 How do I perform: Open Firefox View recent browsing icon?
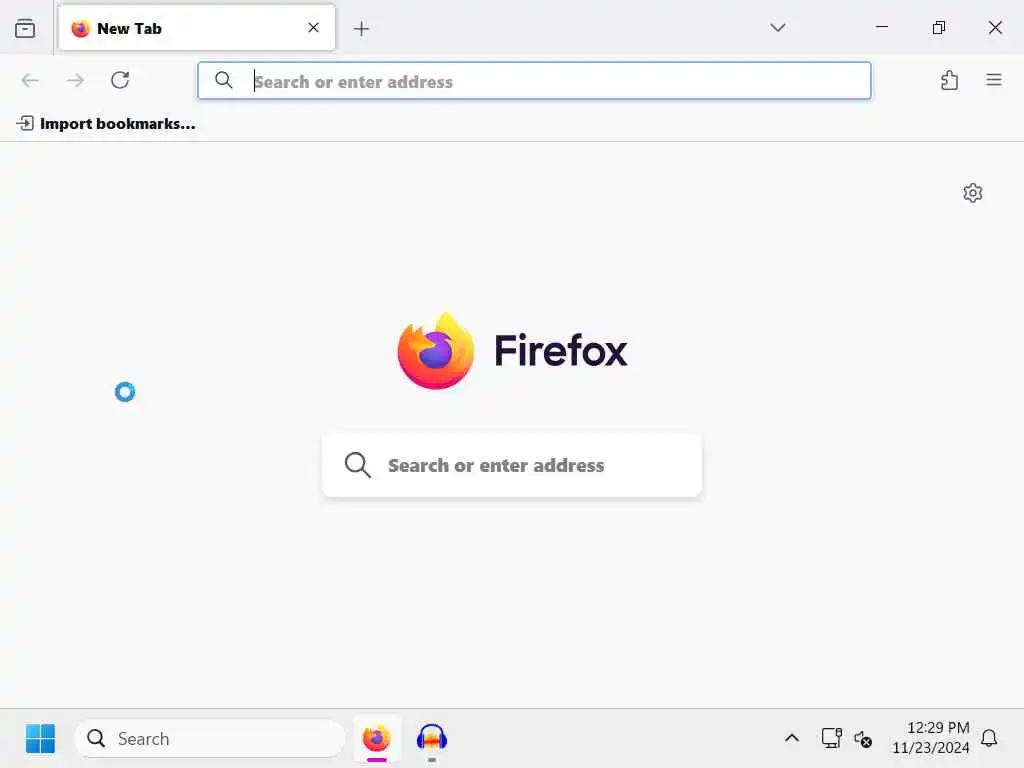[x=25, y=28]
